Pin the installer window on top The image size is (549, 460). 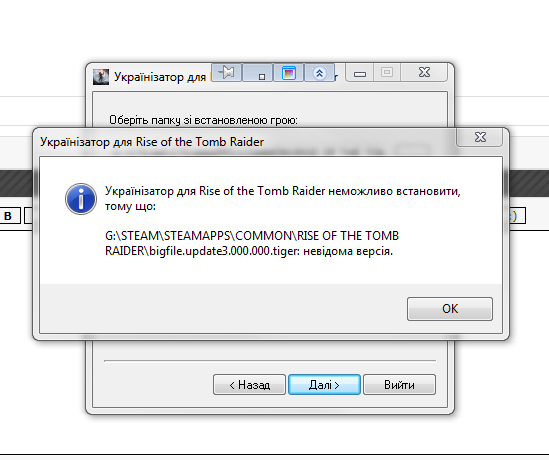tap(227, 72)
